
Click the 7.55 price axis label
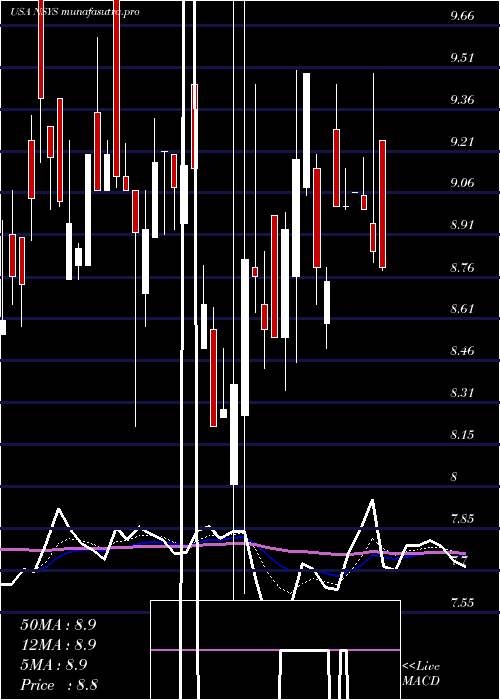[462, 603]
